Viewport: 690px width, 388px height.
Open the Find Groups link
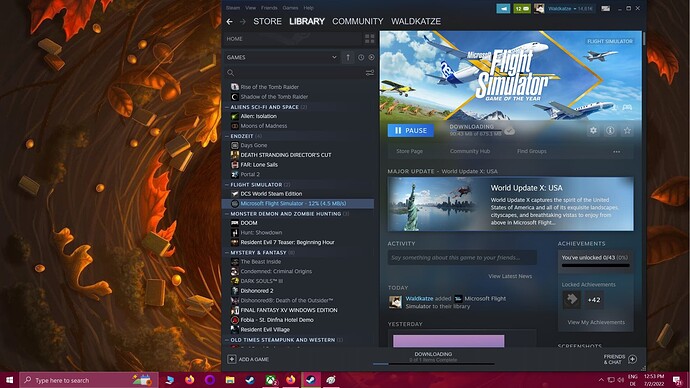tap(532, 151)
